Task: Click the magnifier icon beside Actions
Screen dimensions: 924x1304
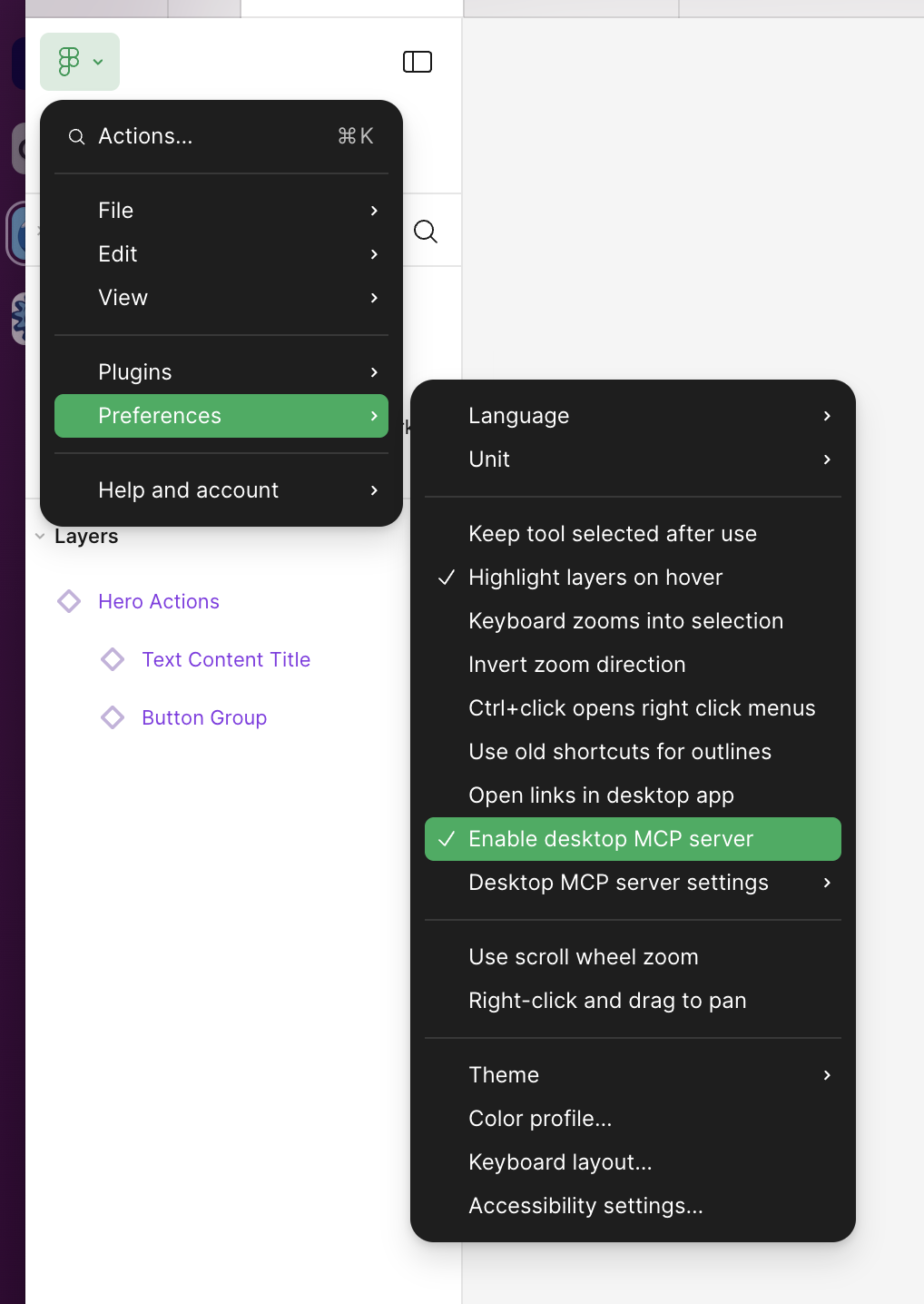Action: coord(76,136)
